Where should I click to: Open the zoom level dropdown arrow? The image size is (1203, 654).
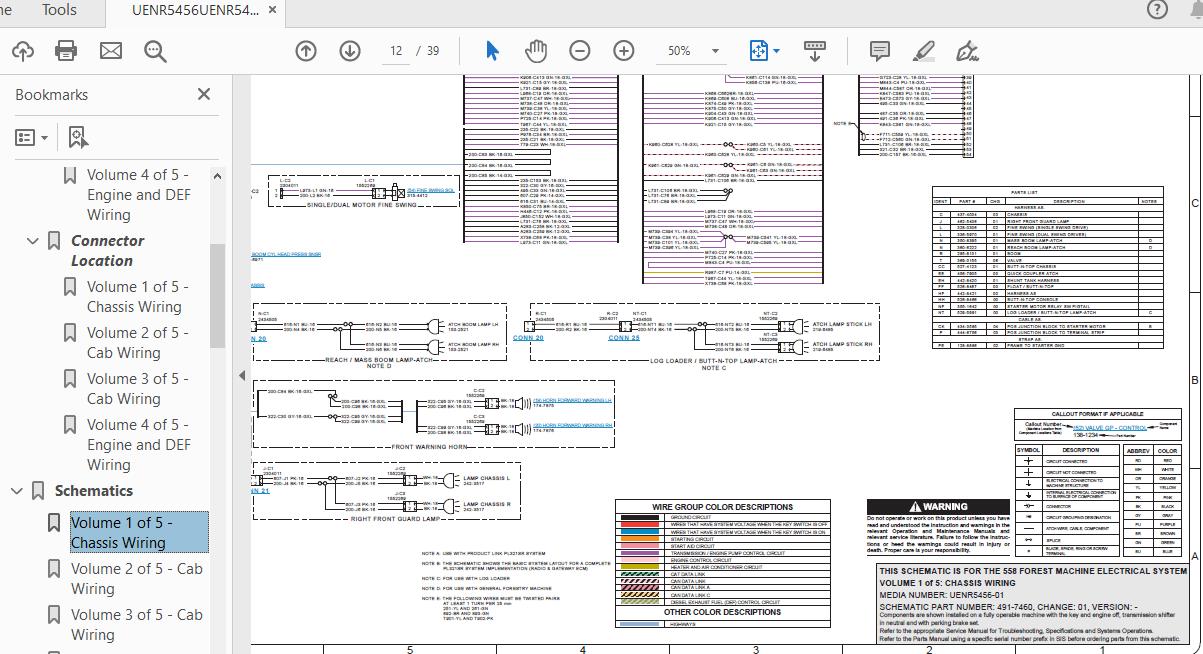[715, 51]
